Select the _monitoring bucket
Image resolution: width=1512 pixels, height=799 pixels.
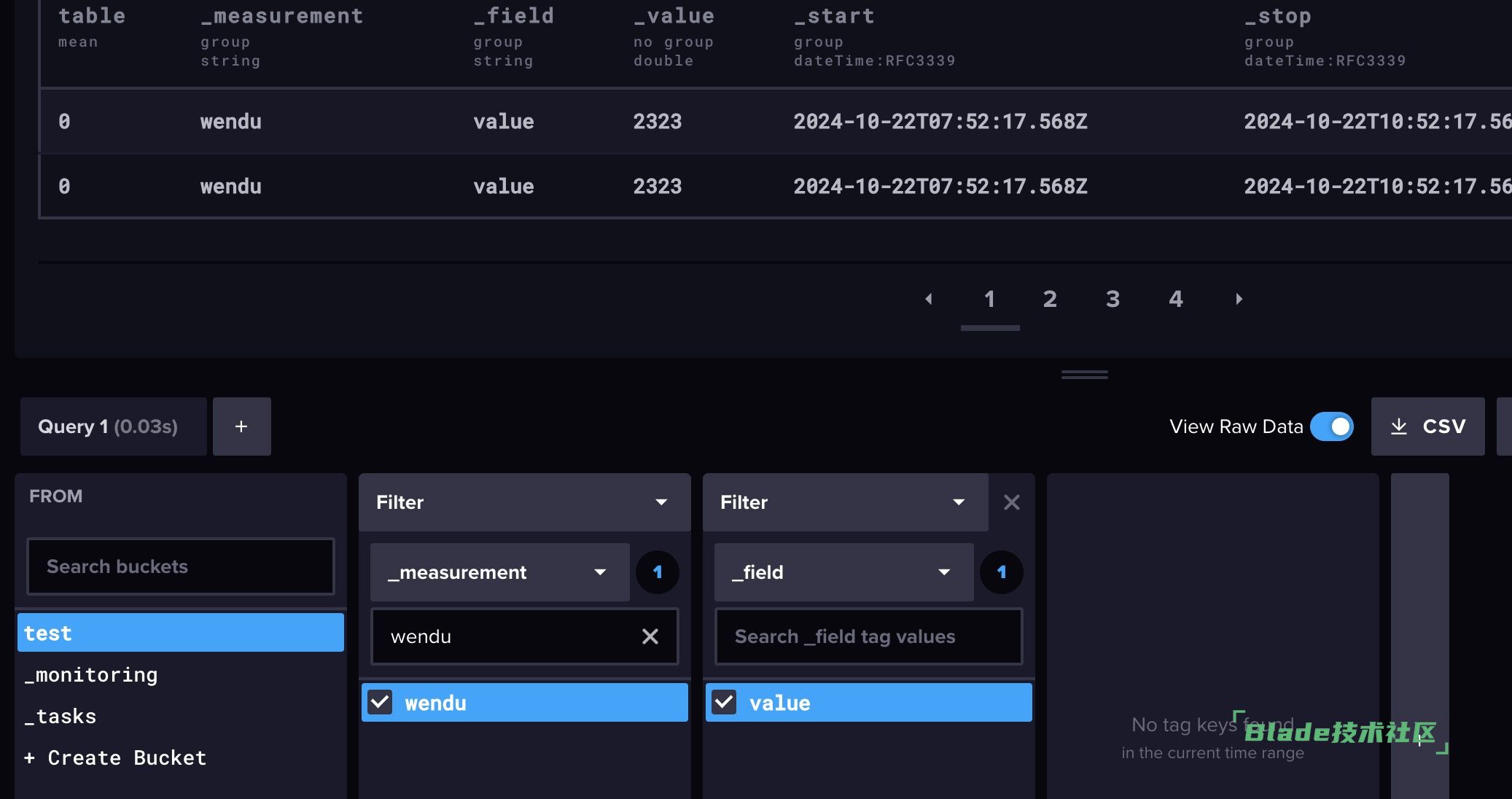point(181,675)
